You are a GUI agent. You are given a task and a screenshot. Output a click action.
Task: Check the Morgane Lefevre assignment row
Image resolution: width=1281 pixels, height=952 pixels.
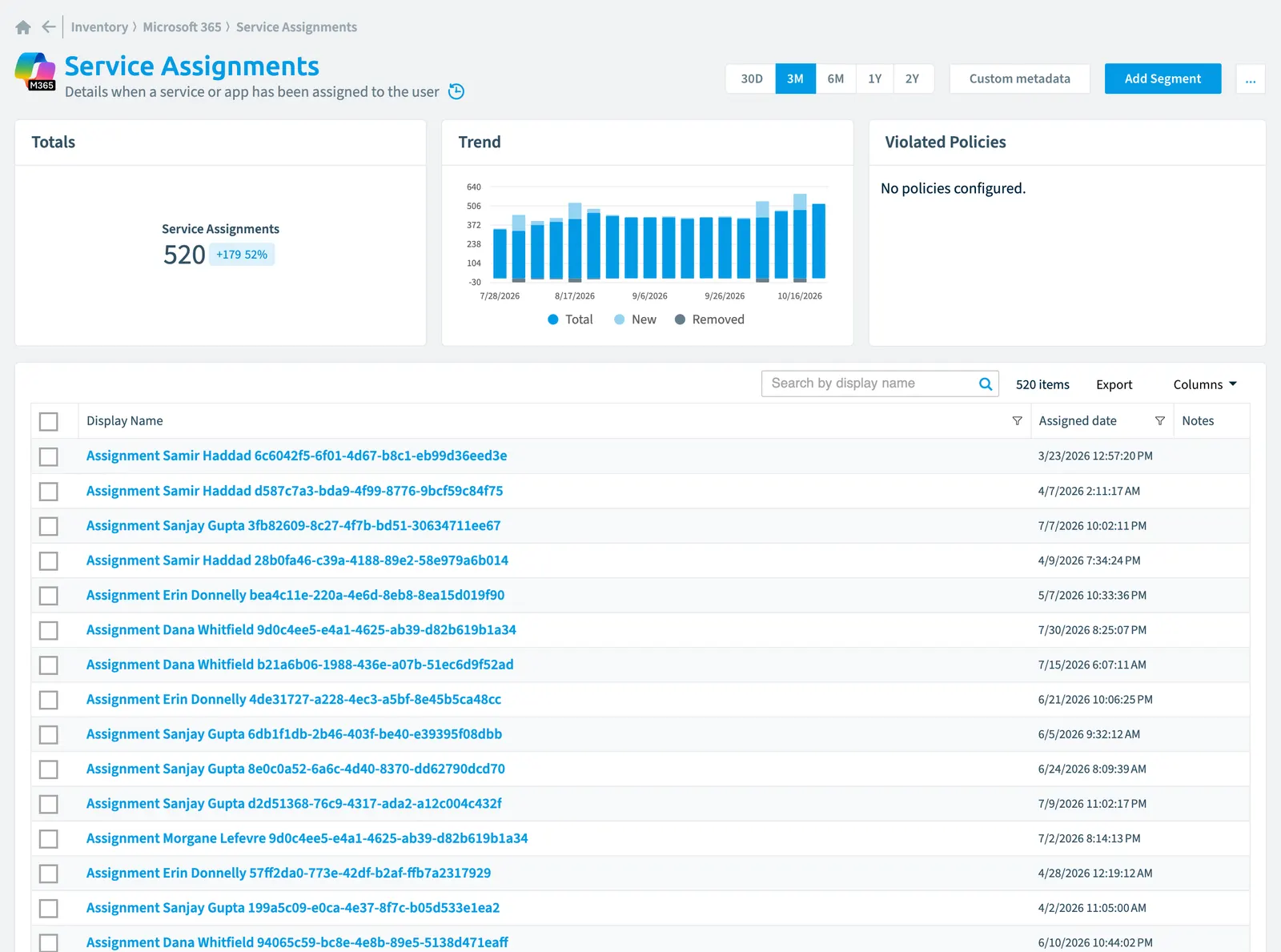[x=49, y=839]
